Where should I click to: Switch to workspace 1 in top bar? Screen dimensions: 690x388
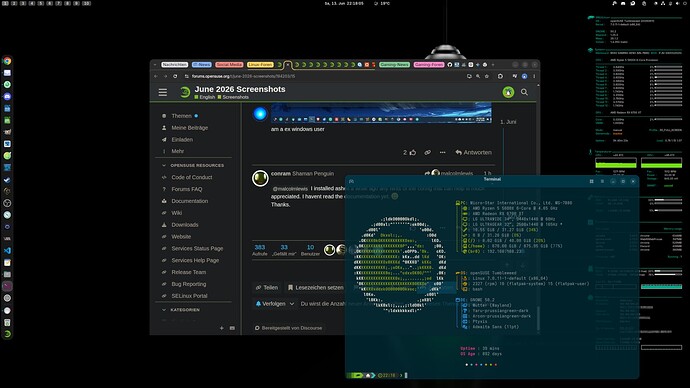6,3
